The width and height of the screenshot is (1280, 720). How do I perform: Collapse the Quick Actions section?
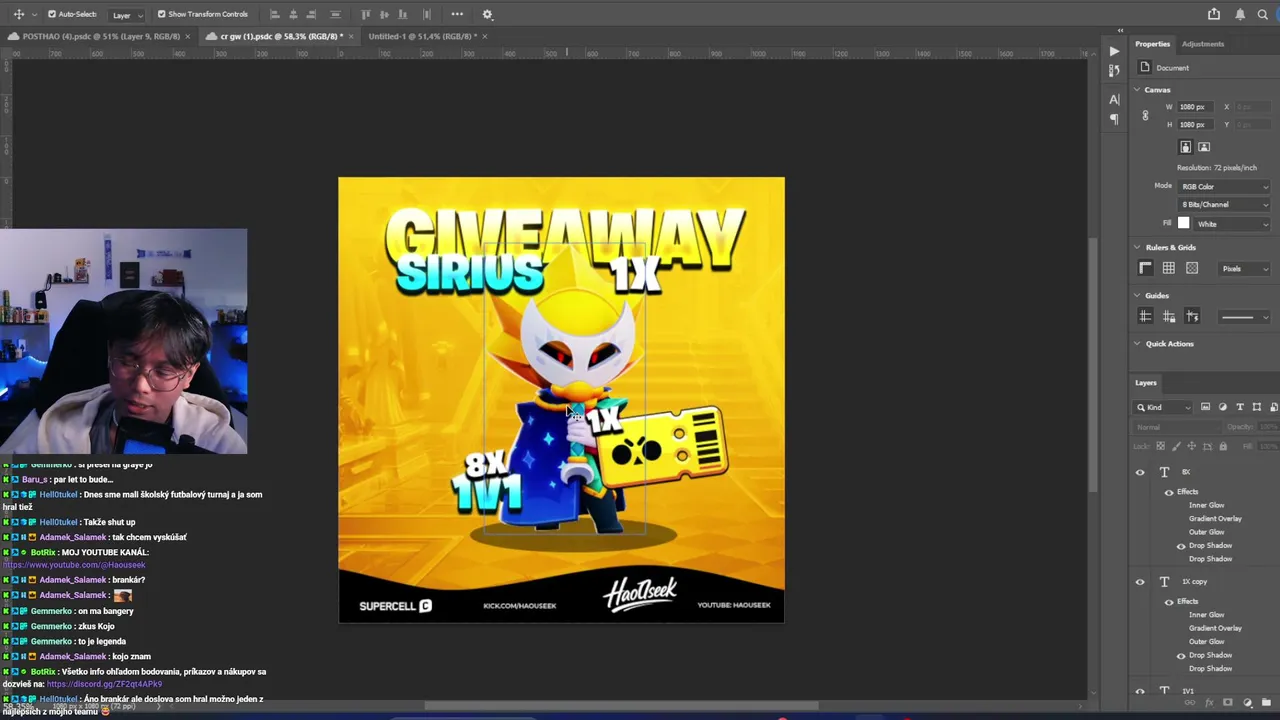coord(1137,343)
